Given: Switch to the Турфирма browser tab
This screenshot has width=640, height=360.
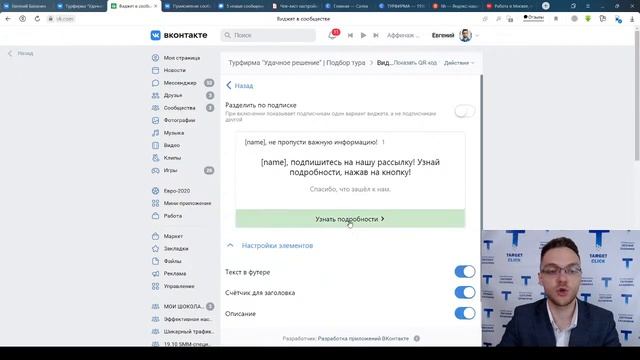Looking at the screenshot, I should pos(80,6).
